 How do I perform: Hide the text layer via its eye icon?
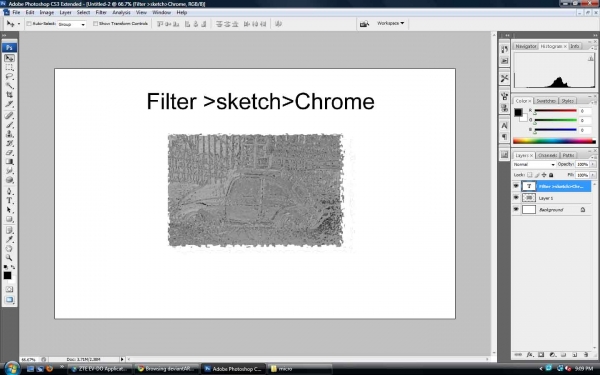pyautogui.click(x=516, y=186)
